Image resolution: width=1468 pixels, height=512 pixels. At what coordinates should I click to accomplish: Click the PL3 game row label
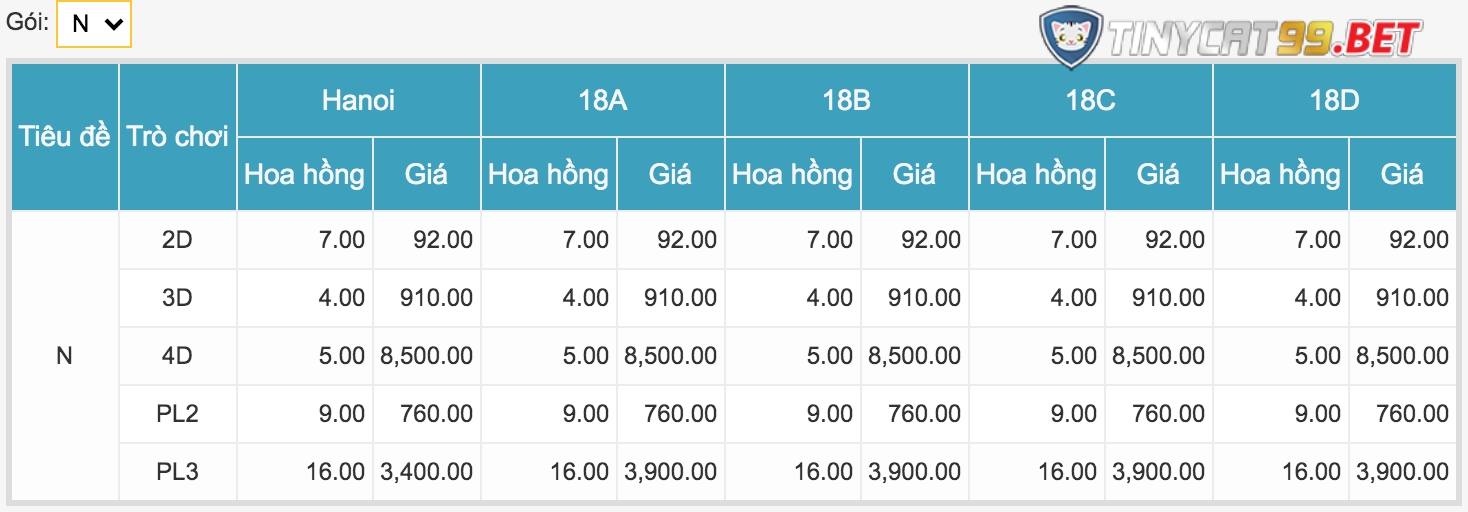tap(178, 472)
